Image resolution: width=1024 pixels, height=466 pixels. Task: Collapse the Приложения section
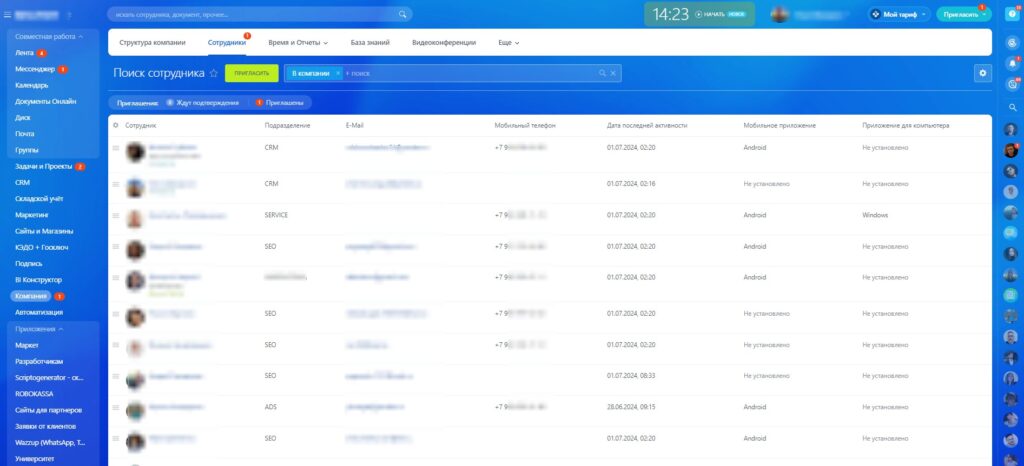tap(61, 329)
